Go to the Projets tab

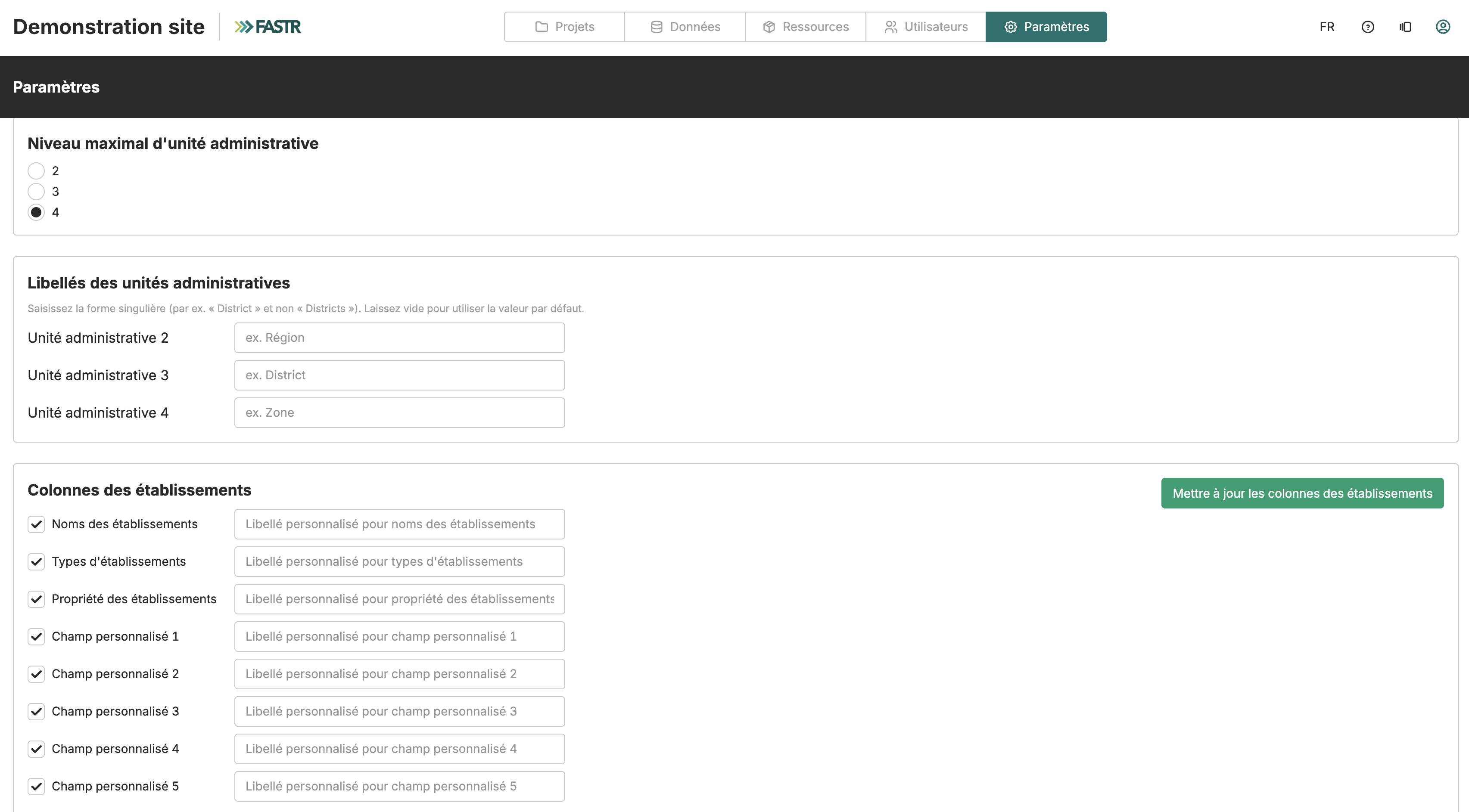pyautogui.click(x=564, y=27)
